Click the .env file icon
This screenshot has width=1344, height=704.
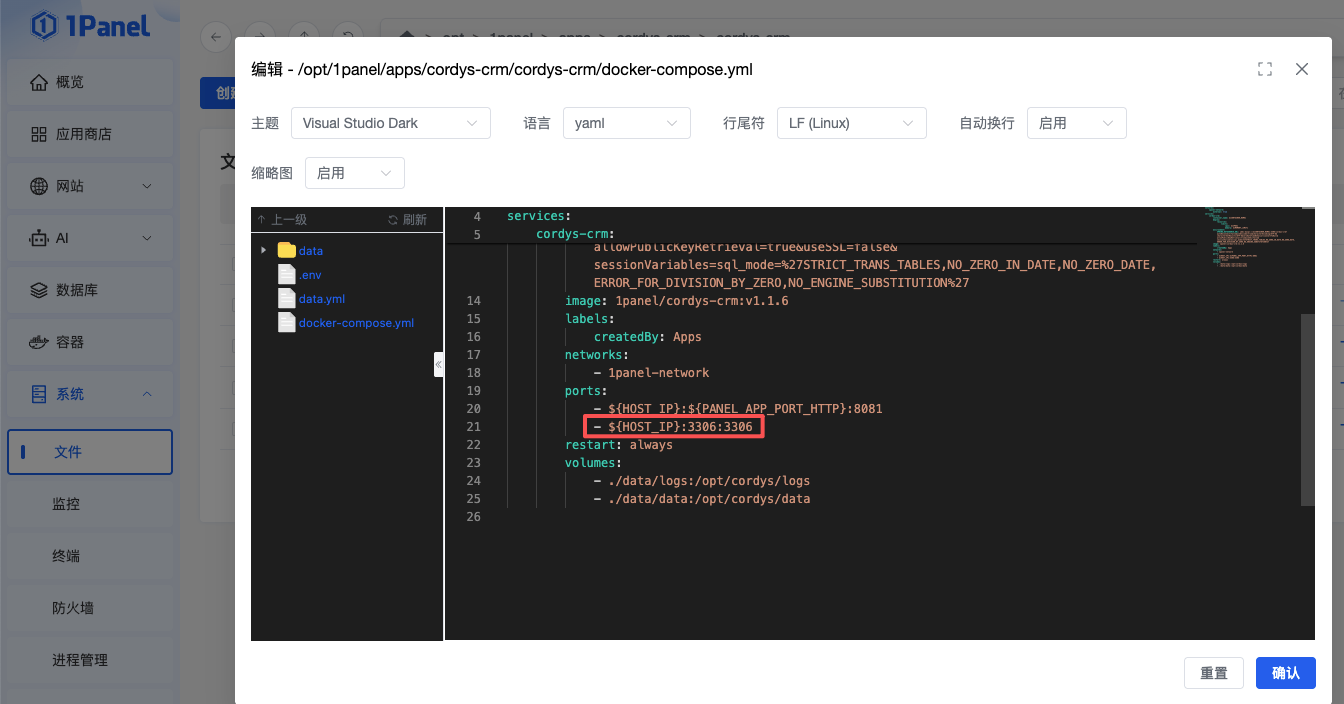pyautogui.click(x=286, y=274)
